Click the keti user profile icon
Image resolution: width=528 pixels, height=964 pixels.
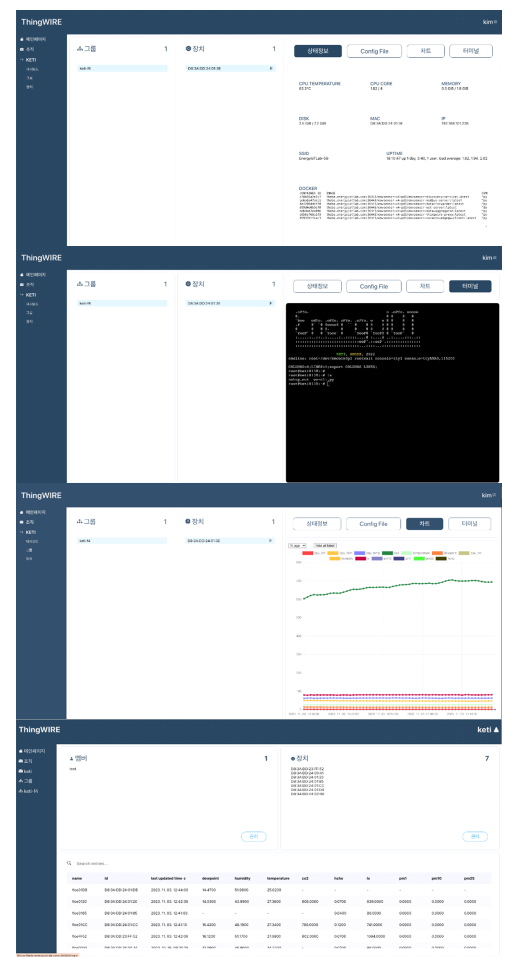496,730
